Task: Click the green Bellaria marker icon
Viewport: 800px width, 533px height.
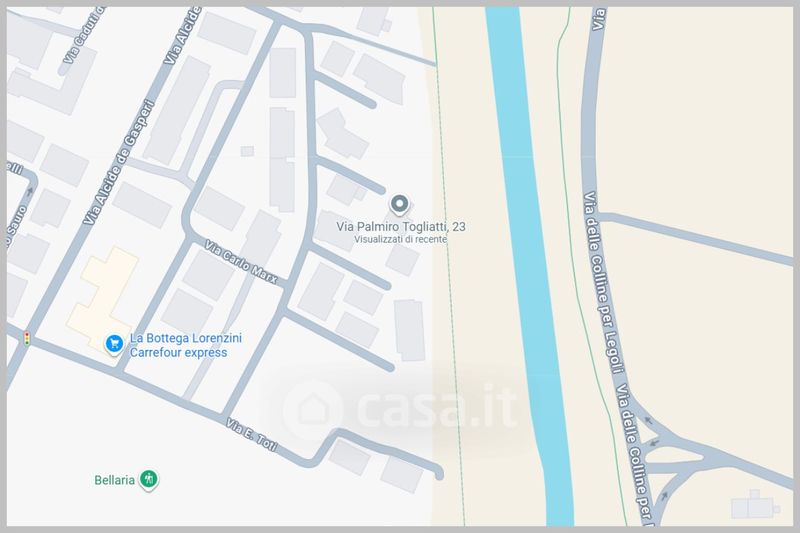Action: pos(149,479)
